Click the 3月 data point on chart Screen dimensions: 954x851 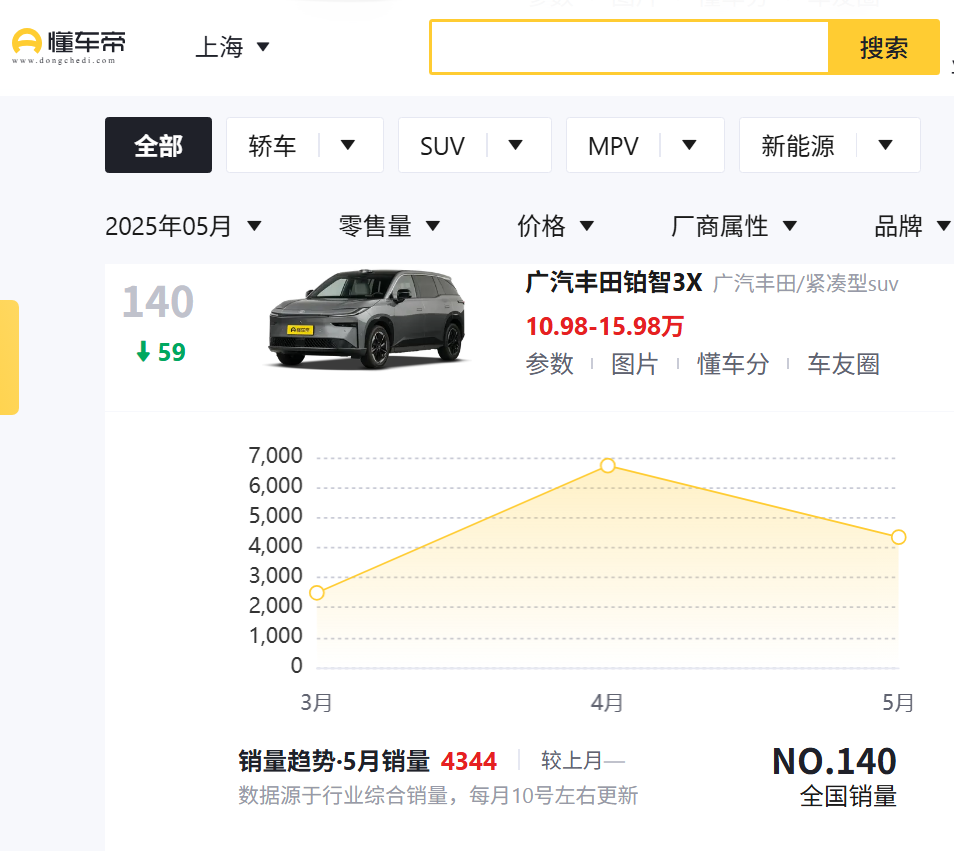(317, 592)
